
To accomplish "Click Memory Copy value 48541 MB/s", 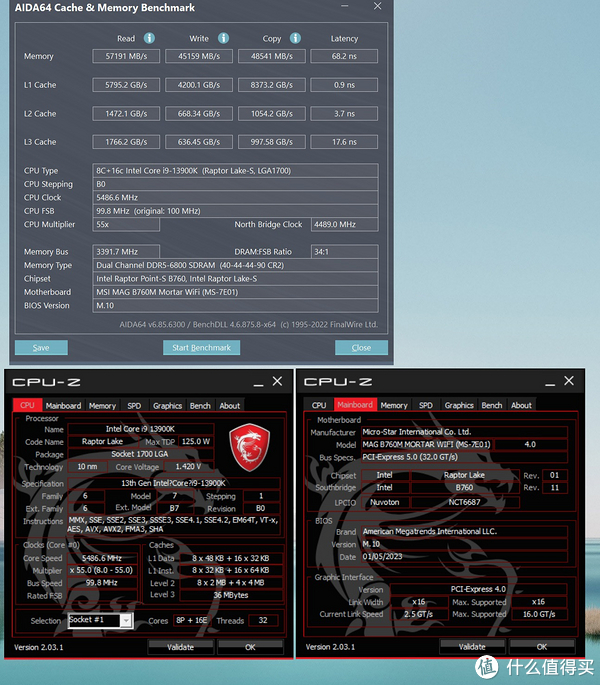I will tap(272, 56).
